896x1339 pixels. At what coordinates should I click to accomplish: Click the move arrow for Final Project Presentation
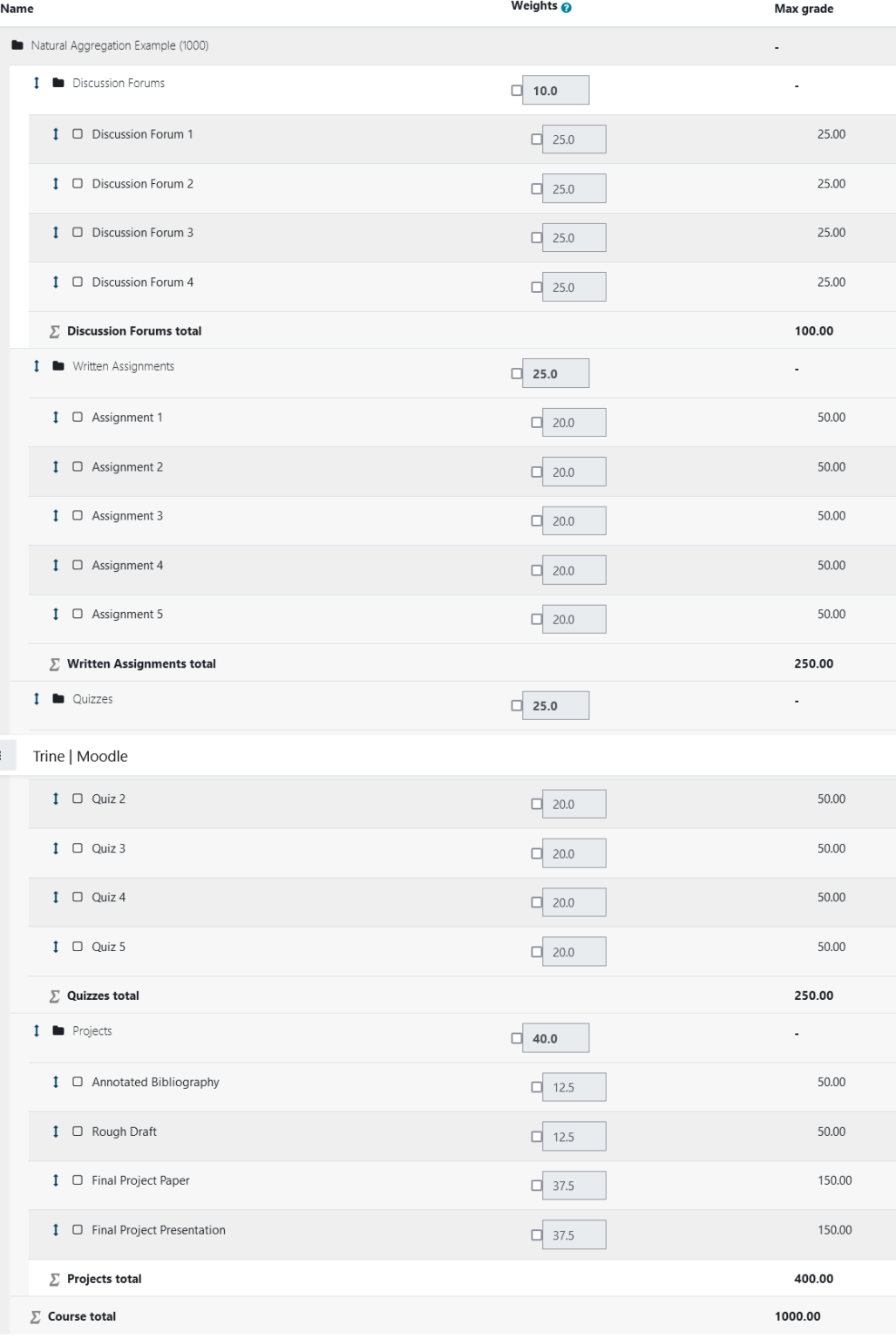click(x=56, y=1229)
